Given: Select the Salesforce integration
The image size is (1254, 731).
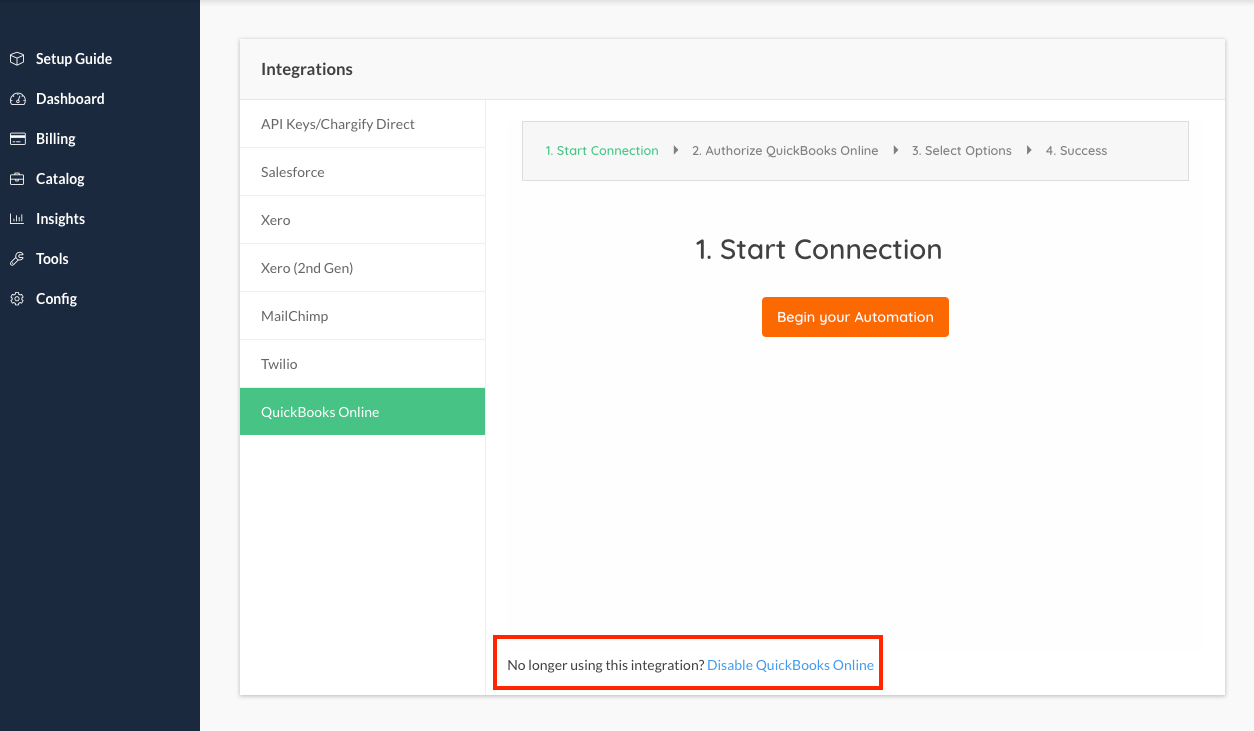Looking at the screenshot, I should coord(362,172).
